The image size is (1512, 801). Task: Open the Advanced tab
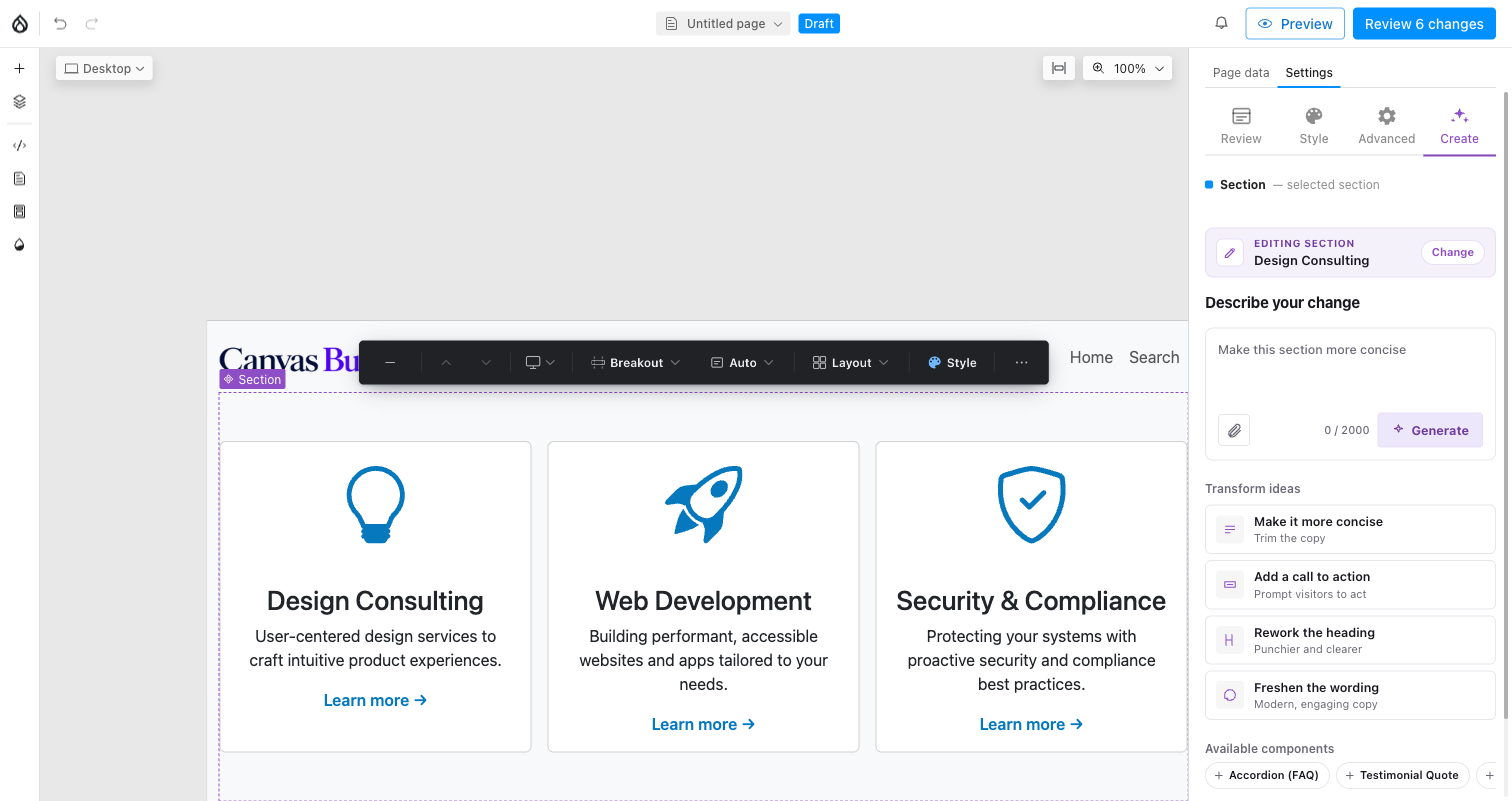click(x=1387, y=126)
